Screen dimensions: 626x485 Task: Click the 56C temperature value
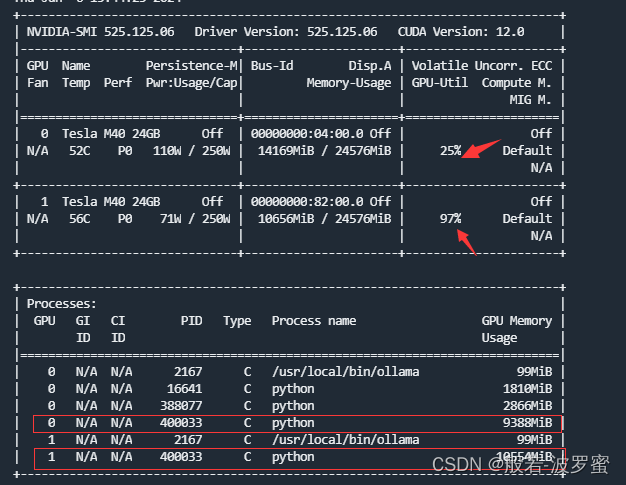tap(79, 219)
